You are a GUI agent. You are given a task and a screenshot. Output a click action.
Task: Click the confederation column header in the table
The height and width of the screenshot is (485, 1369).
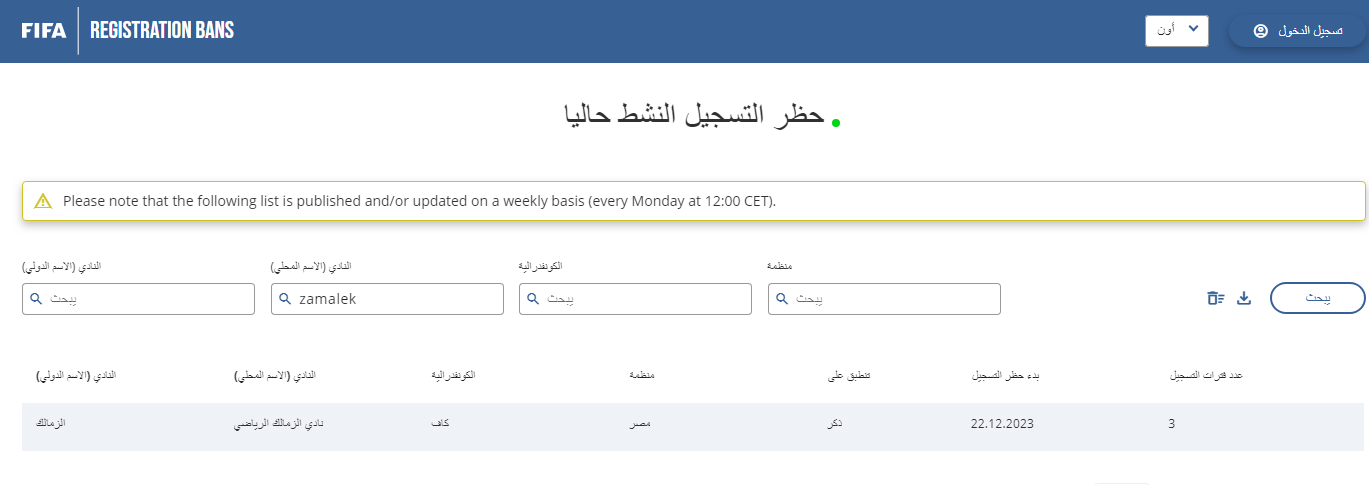point(452,375)
